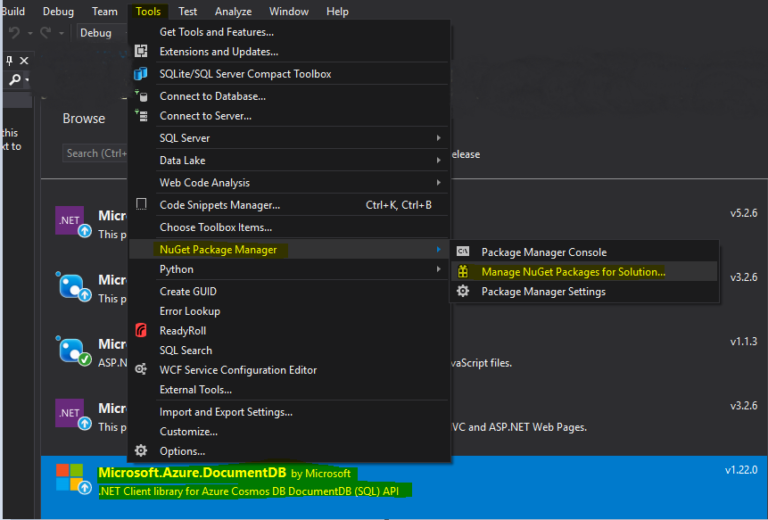Select Import and Export Settings

tap(289, 412)
